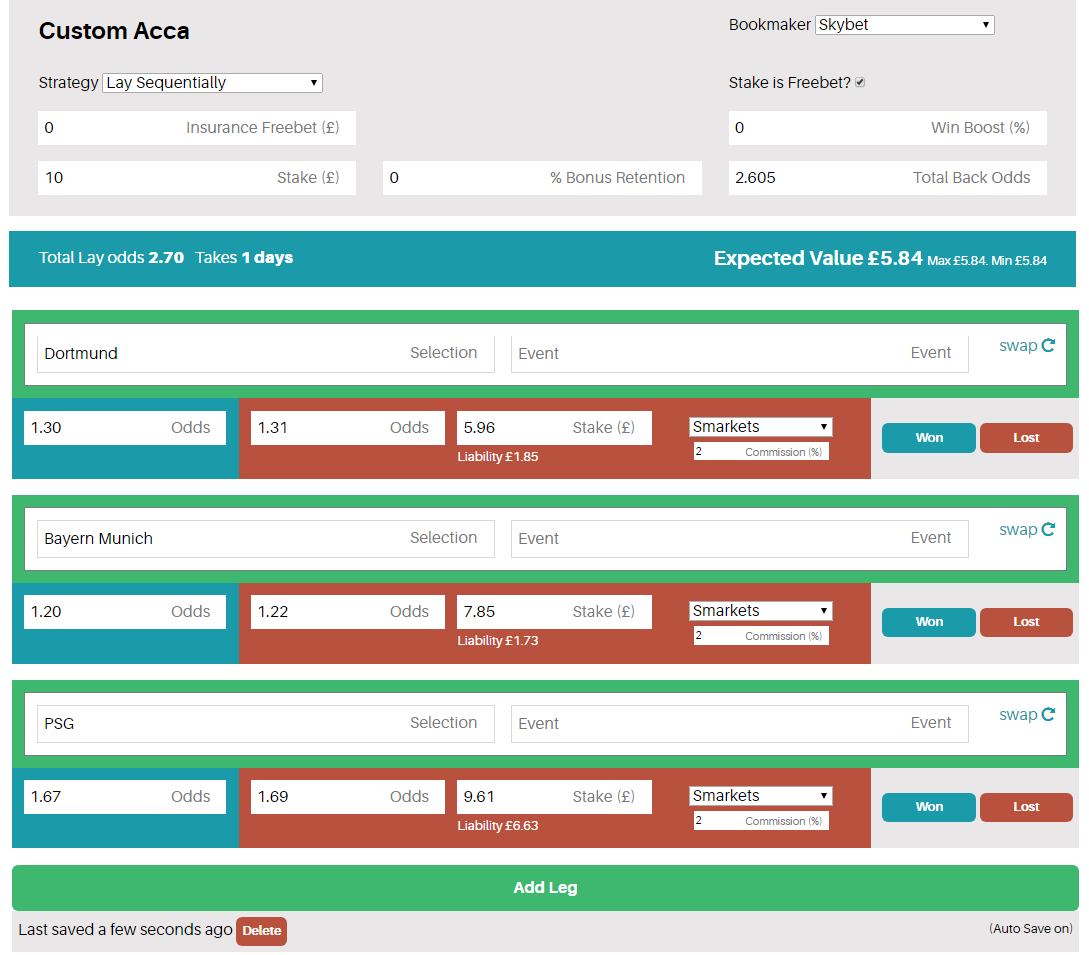Click the red Delete button
The height and width of the screenshot is (955, 1089).
point(261,931)
